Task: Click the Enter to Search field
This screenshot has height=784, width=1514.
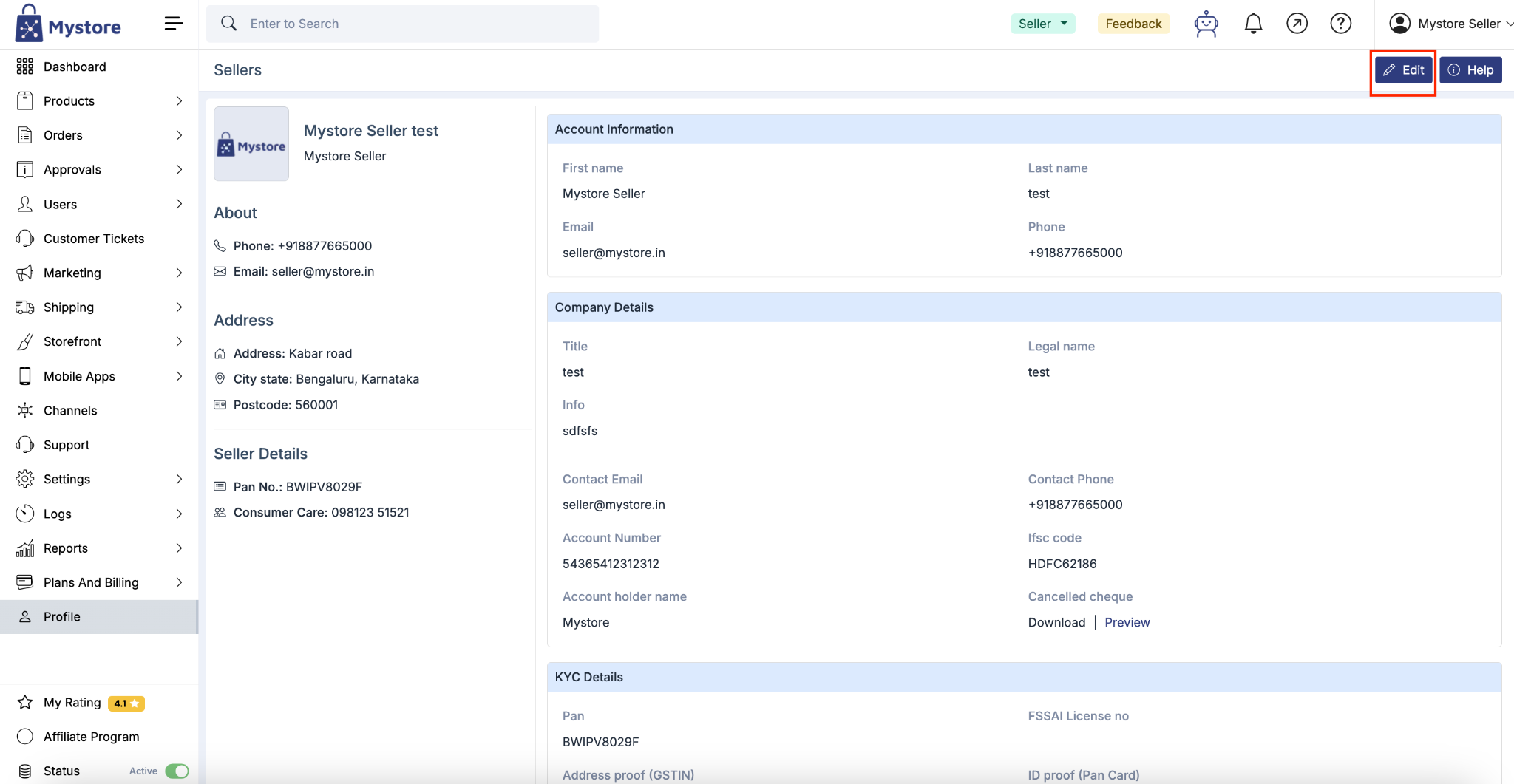Action: (x=403, y=24)
